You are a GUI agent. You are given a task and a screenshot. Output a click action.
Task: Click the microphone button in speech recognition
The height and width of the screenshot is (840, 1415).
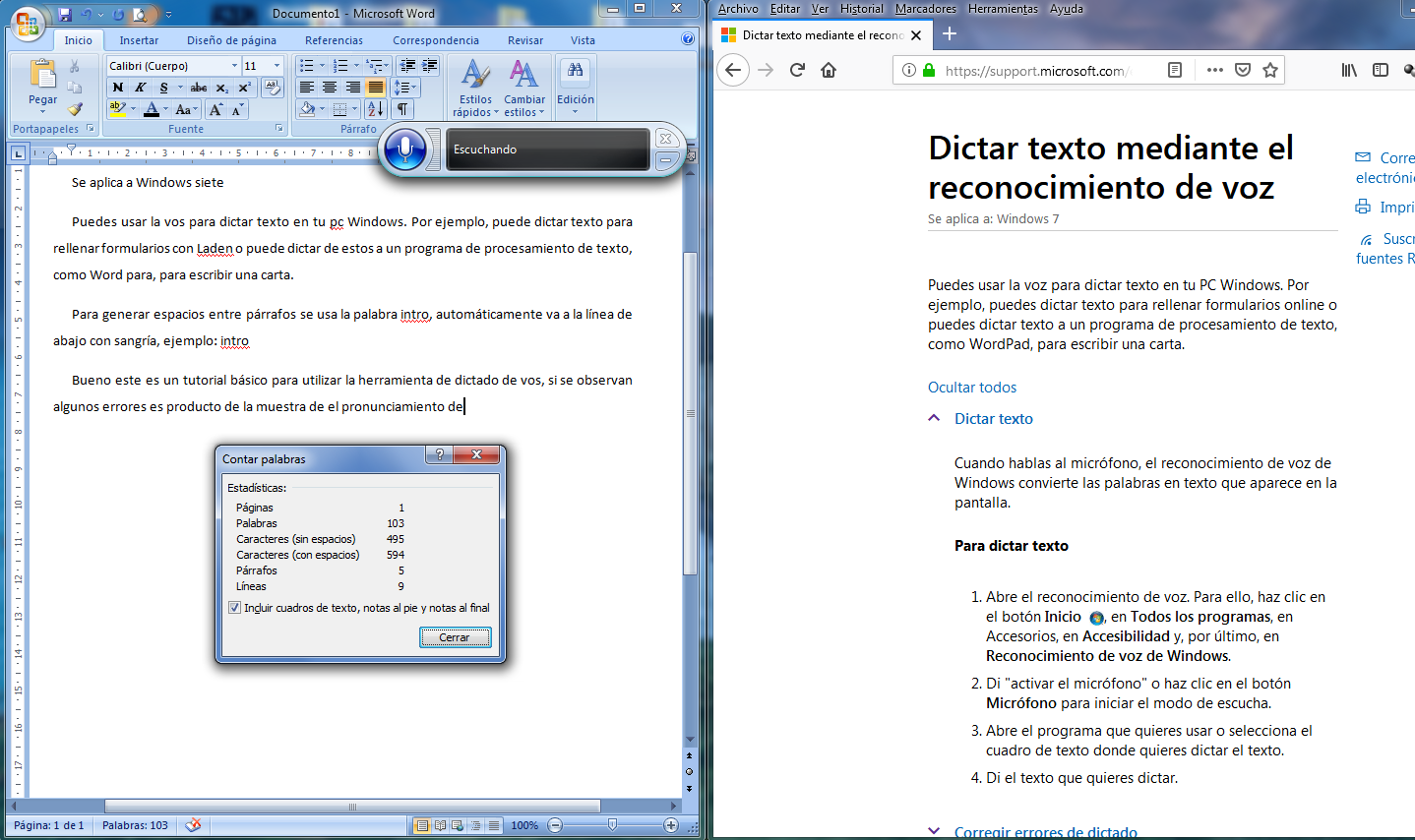(404, 150)
